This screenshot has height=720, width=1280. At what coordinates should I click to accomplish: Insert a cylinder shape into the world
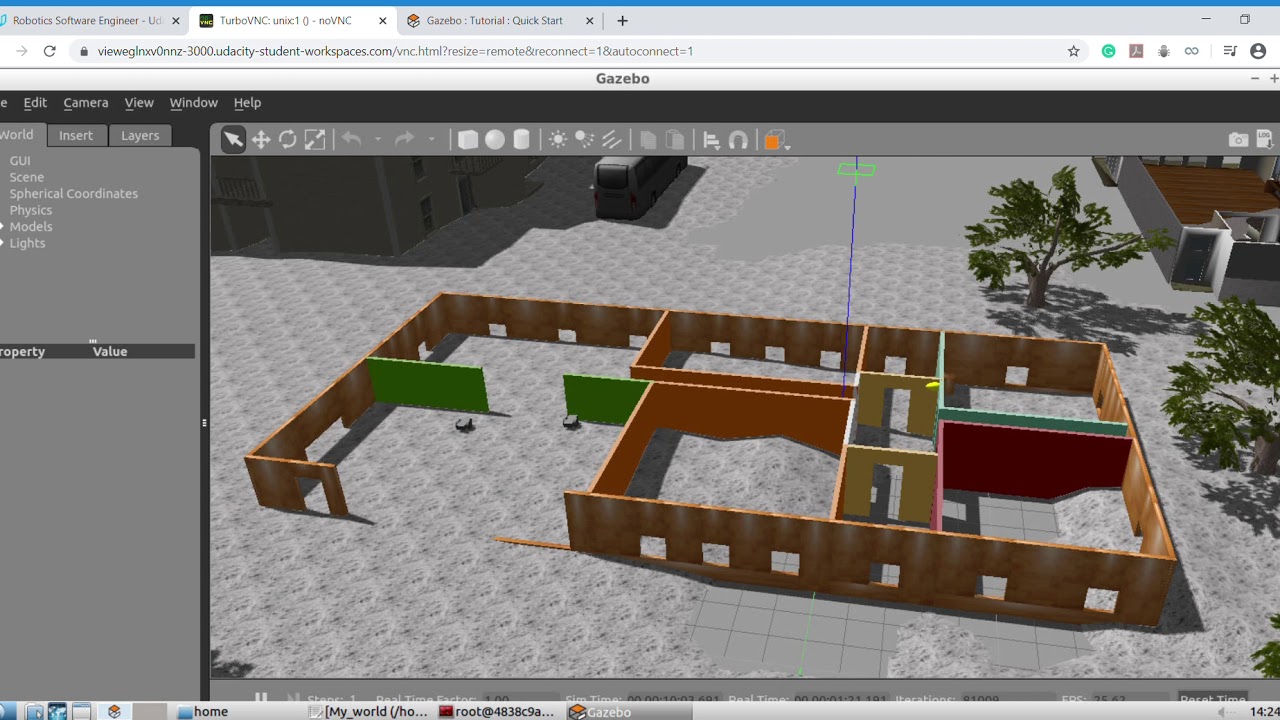coord(521,140)
